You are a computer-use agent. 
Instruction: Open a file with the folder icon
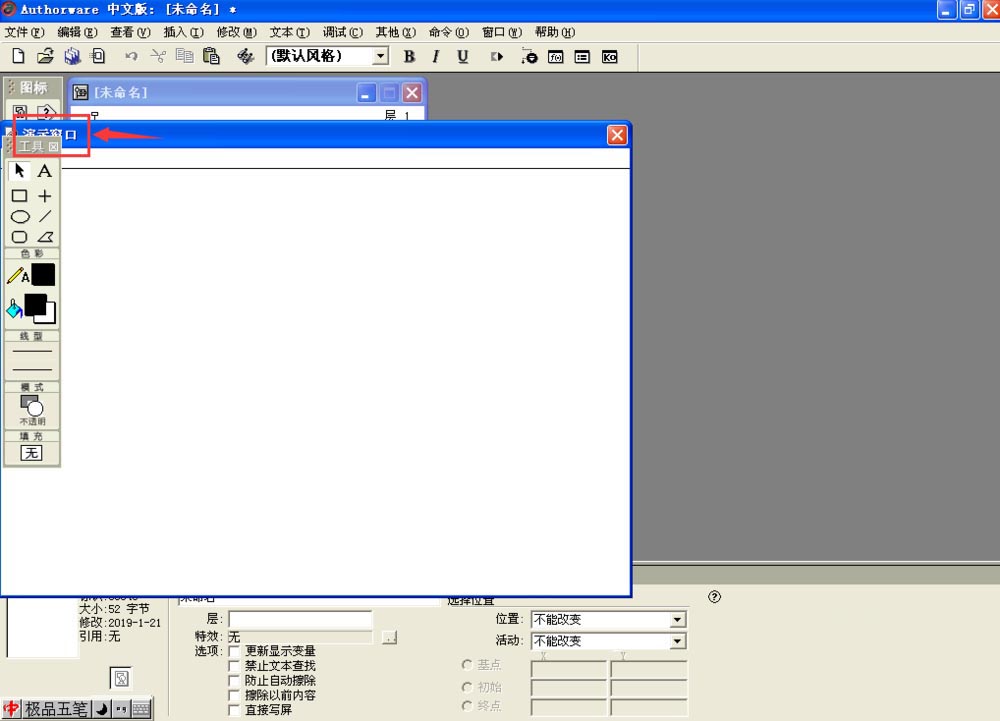pos(45,56)
